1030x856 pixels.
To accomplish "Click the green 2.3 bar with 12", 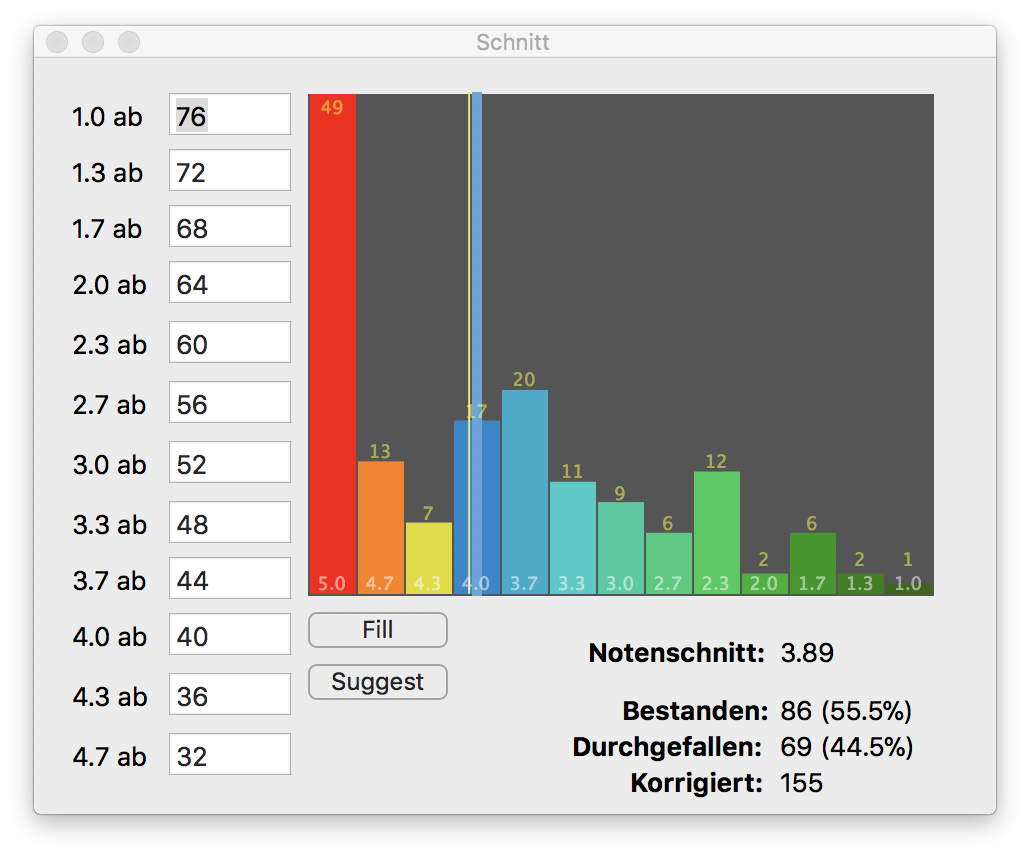I will point(717,533).
